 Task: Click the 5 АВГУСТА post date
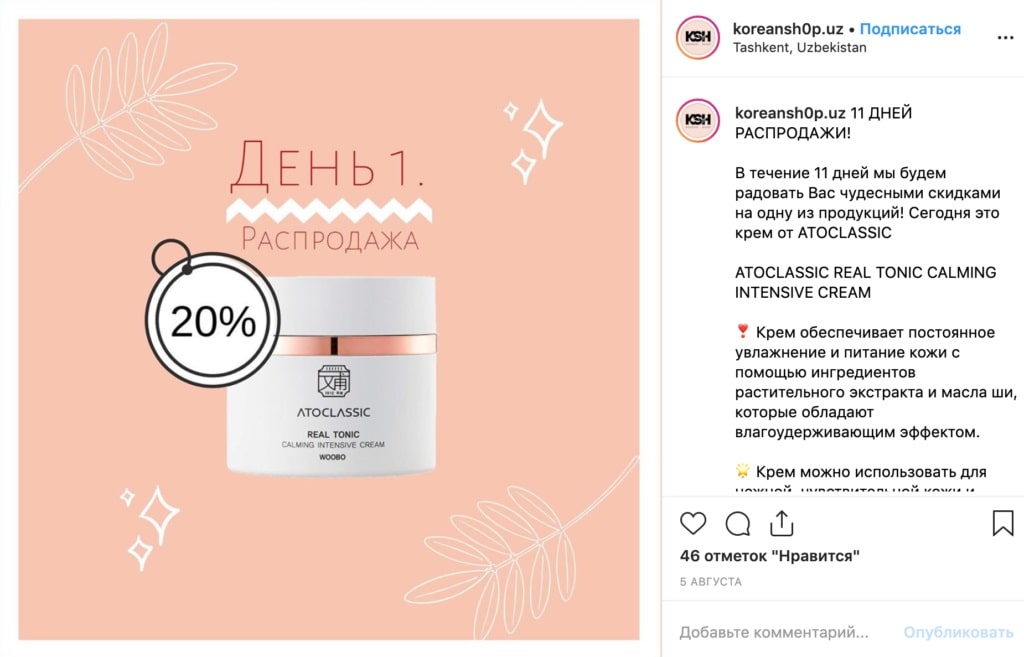[711, 582]
